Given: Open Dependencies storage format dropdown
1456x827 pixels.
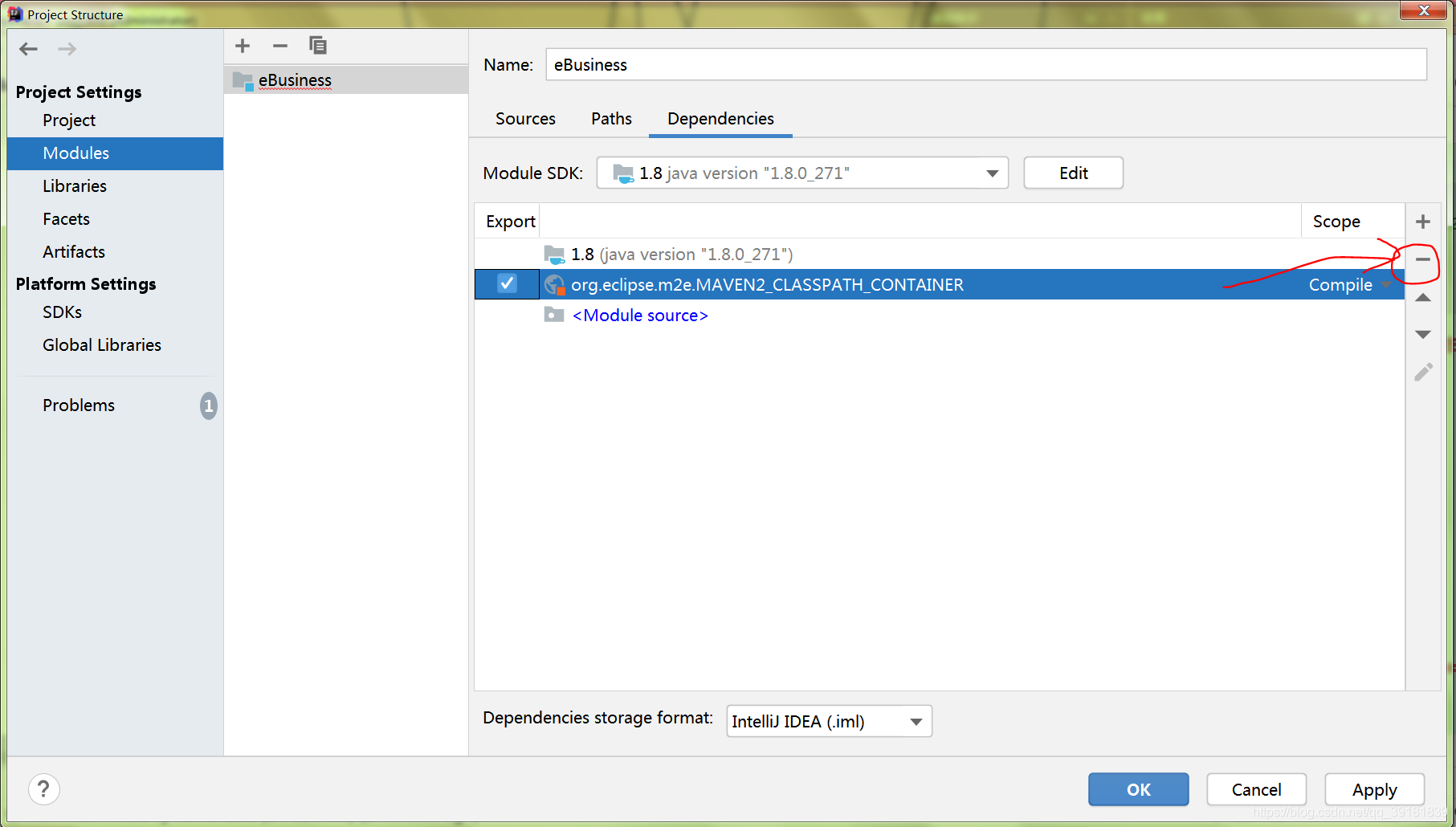Looking at the screenshot, I should click(x=829, y=721).
